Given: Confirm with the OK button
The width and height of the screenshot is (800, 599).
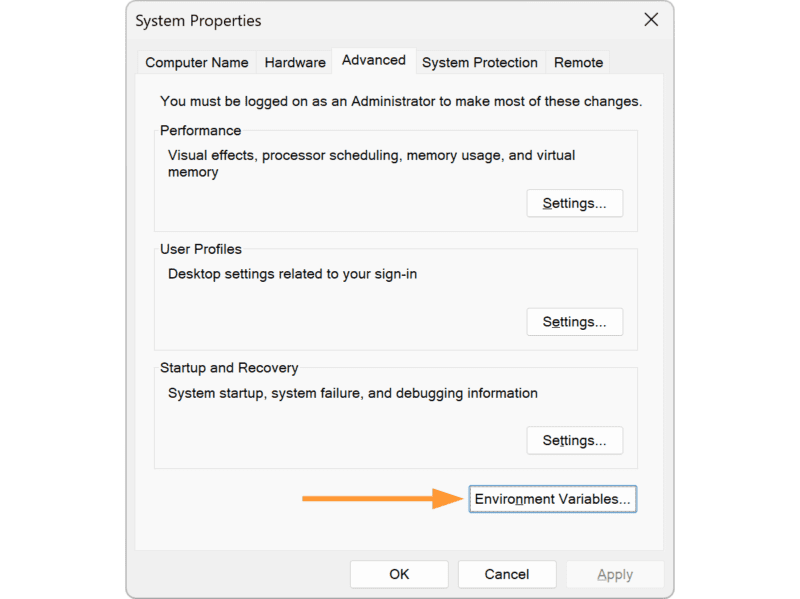Looking at the screenshot, I should [x=399, y=574].
